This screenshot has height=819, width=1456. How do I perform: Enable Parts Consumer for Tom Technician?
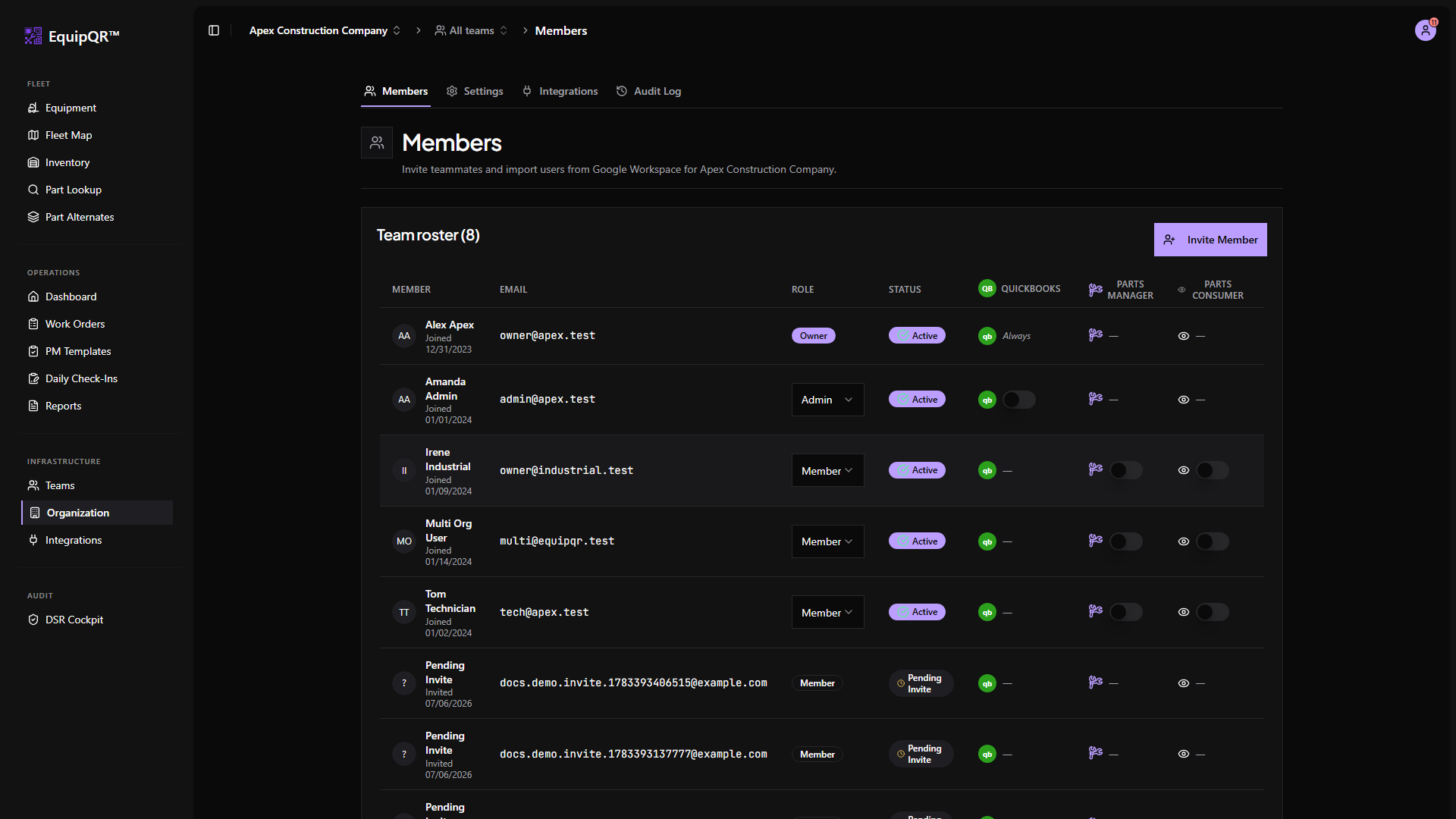point(1213,612)
